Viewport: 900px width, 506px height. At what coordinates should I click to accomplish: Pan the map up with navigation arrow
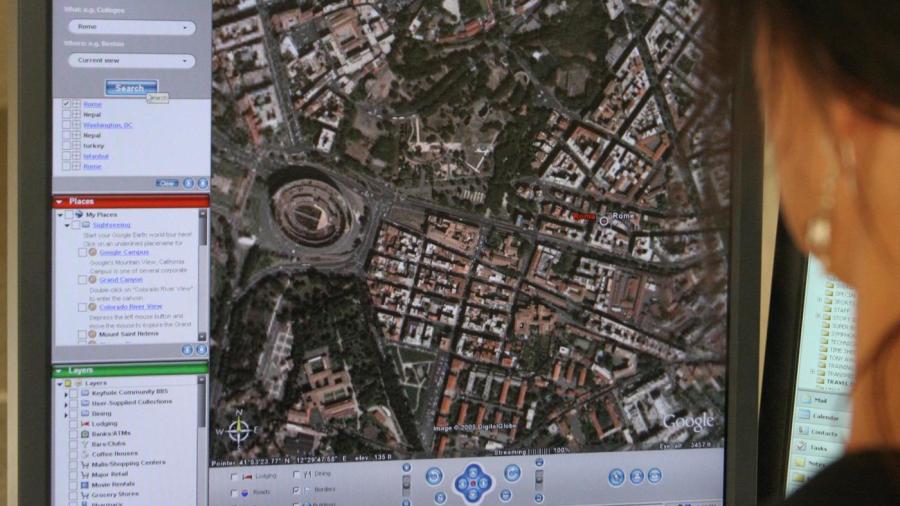tap(473, 472)
